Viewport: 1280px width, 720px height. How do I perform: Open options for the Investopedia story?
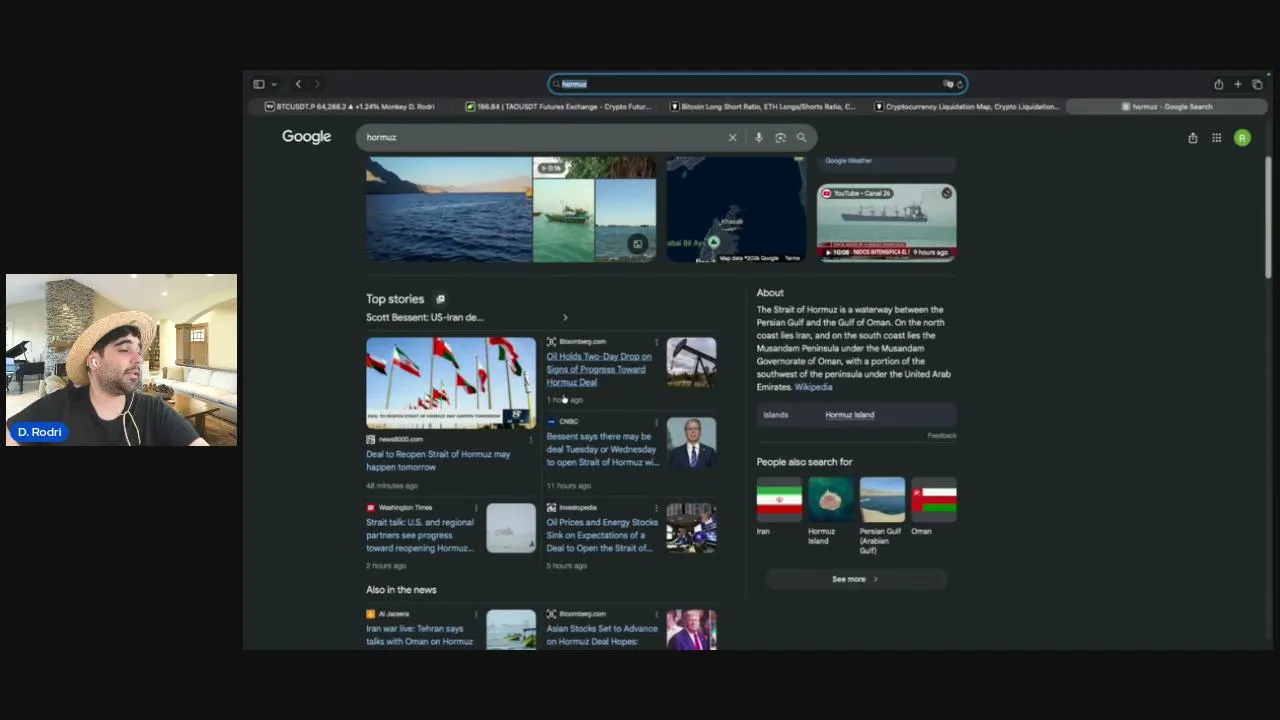(656, 508)
